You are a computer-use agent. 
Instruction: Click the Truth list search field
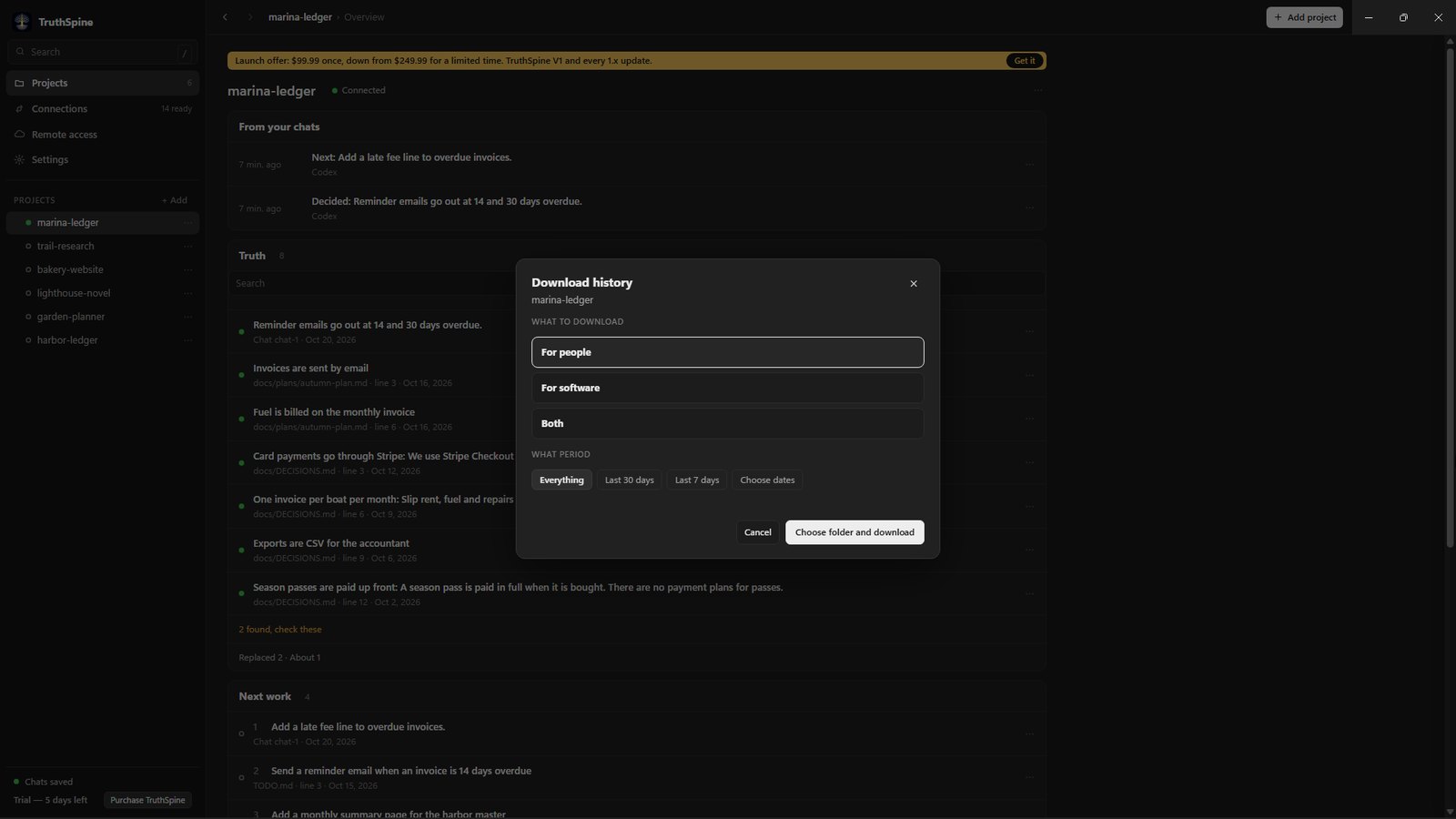click(636, 283)
